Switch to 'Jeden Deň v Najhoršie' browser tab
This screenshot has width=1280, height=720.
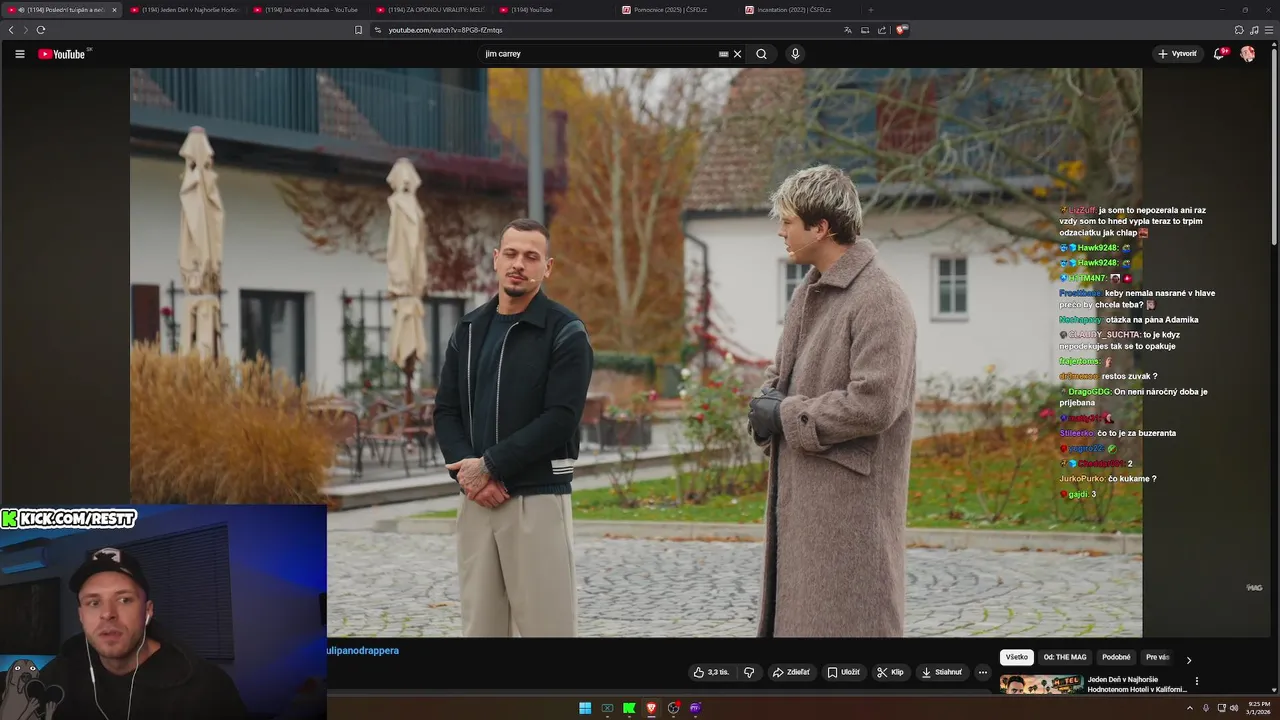click(184, 10)
